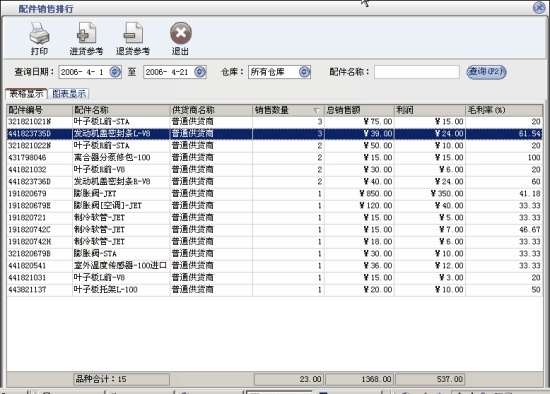Open the end date picker arrow

pos(200,72)
